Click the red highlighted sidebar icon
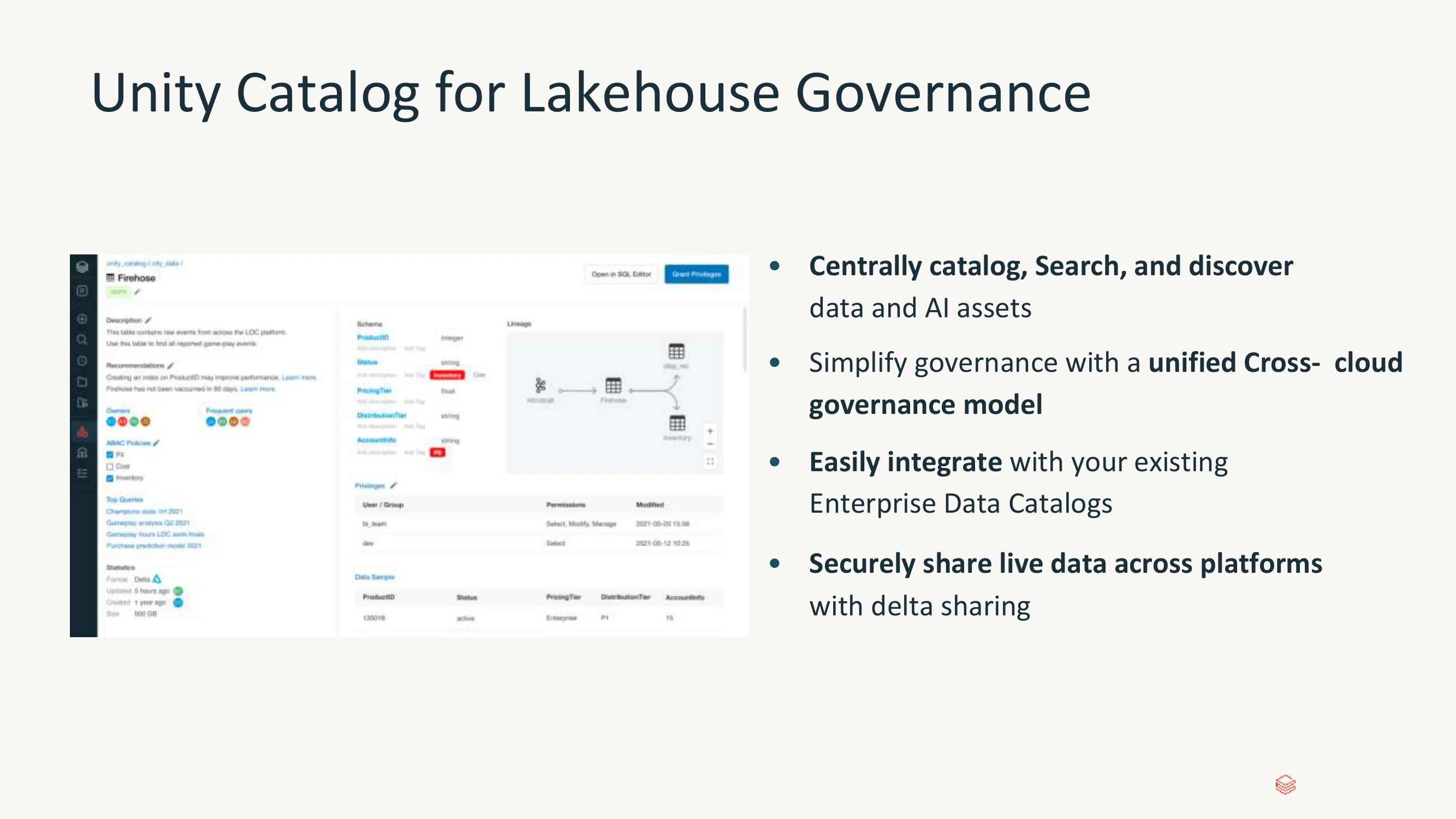This screenshot has height=819, width=1456. [82, 432]
